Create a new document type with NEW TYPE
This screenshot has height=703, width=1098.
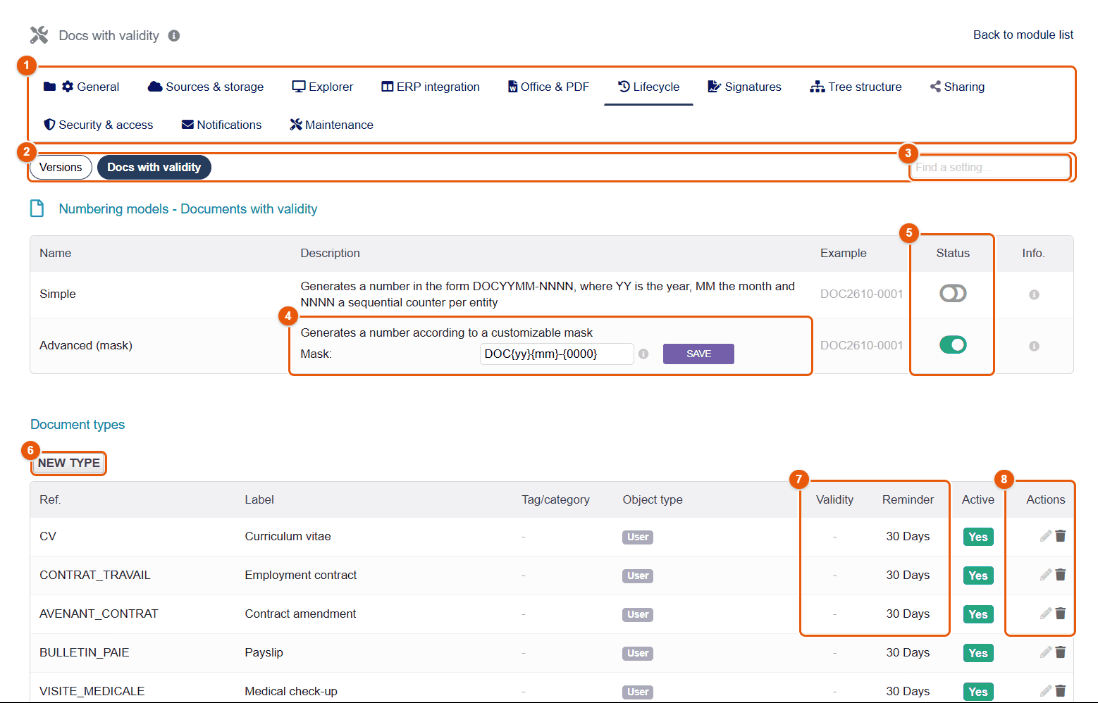[x=69, y=463]
